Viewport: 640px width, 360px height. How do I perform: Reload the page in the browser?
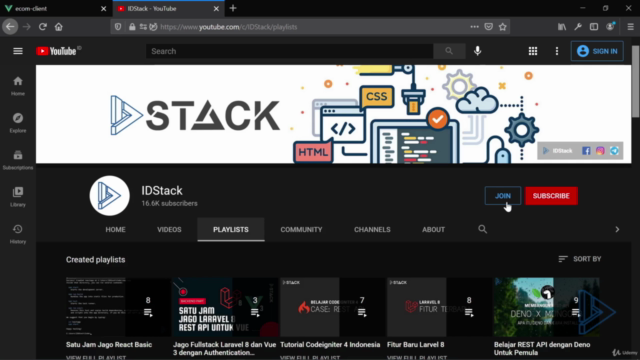42,27
